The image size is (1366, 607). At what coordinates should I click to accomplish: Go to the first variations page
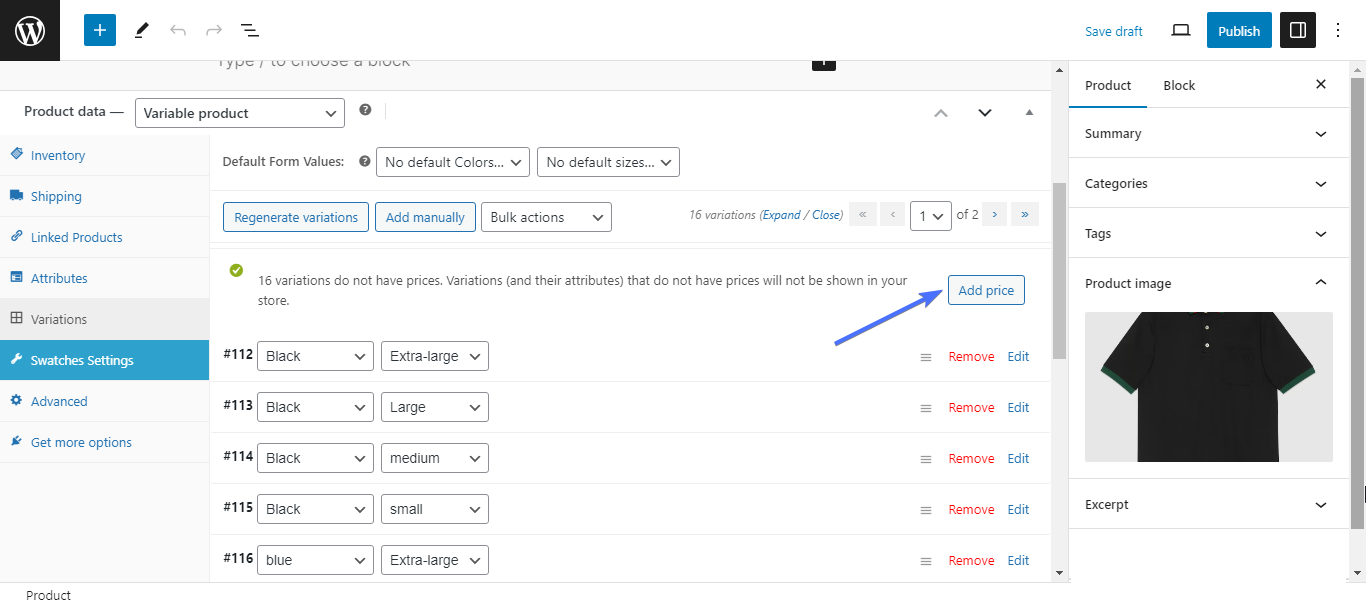(863, 215)
